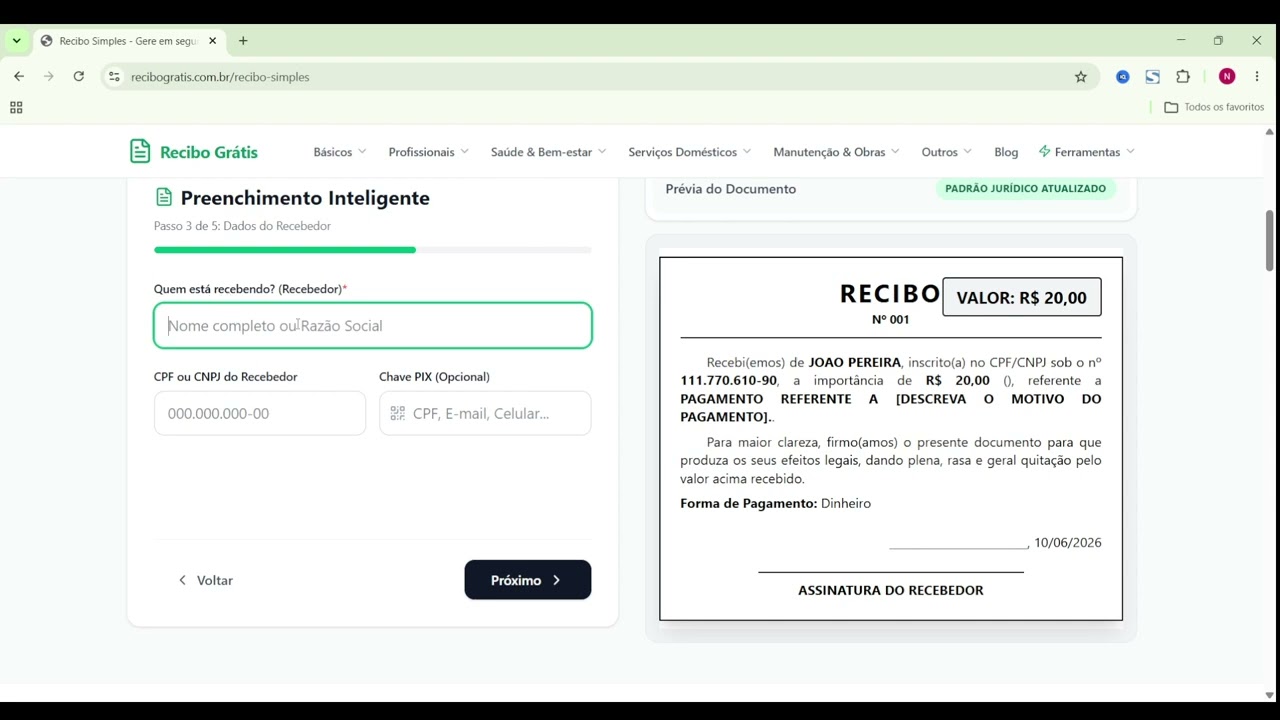Expand the Profissionais menu
The width and height of the screenshot is (1280, 720).
(429, 152)
